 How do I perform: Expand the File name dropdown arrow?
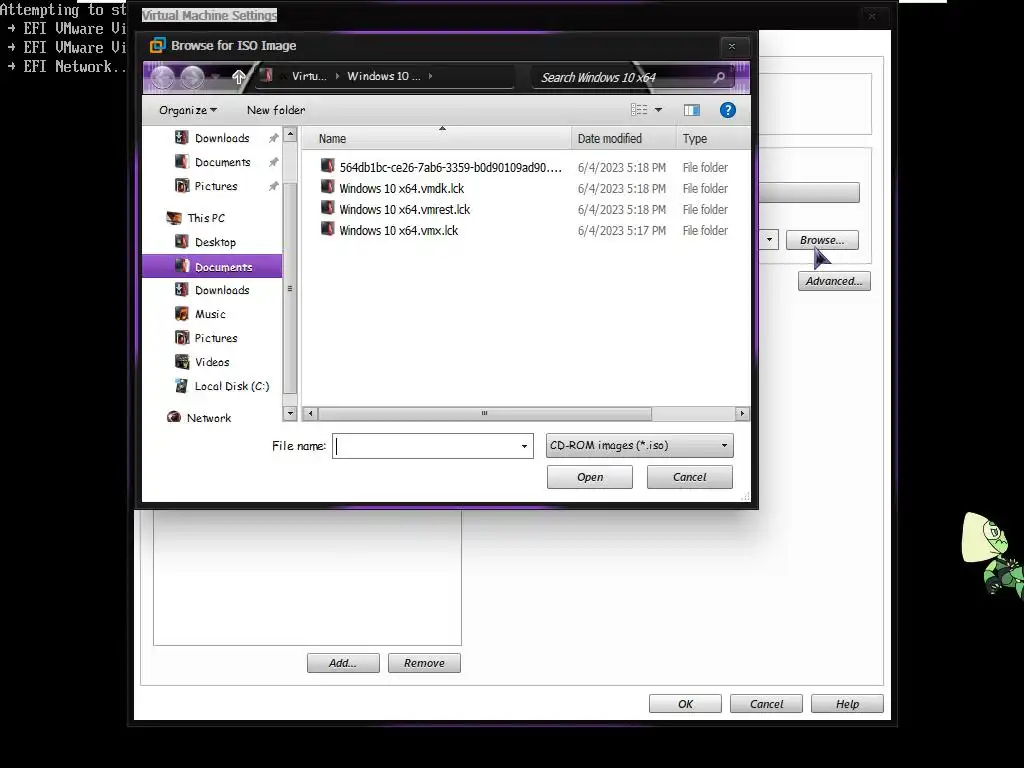coord(524,446)
